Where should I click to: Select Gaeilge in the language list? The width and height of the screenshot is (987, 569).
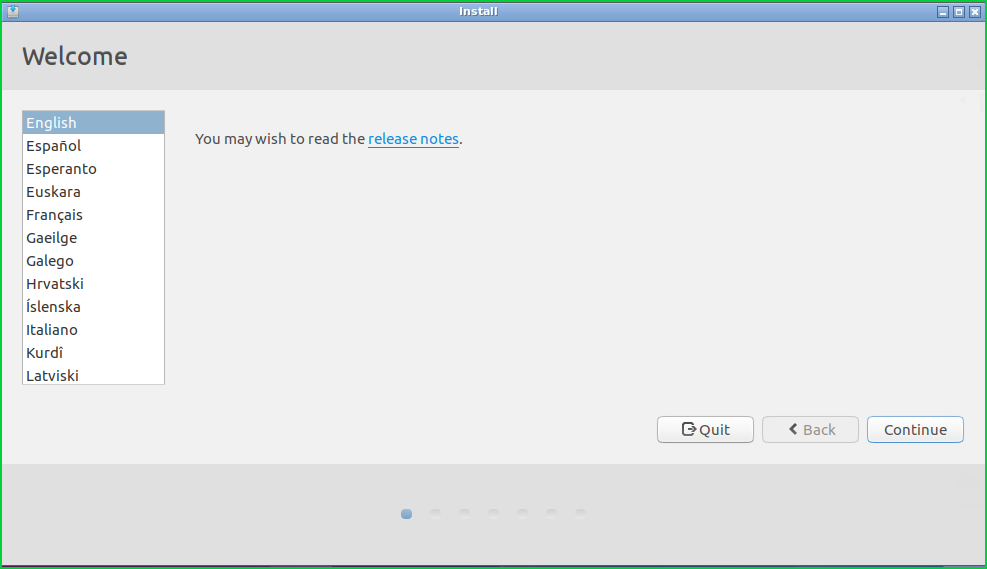click(93, 238)
